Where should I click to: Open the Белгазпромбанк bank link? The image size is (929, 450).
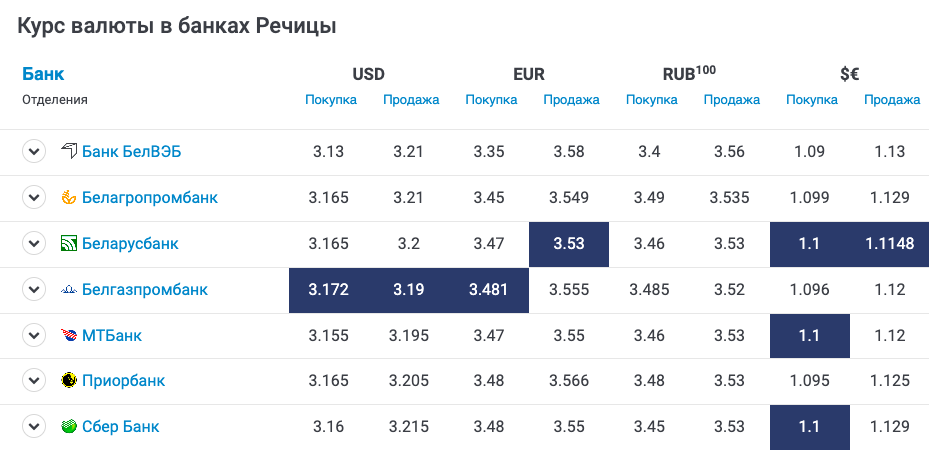tap(145, 289)
